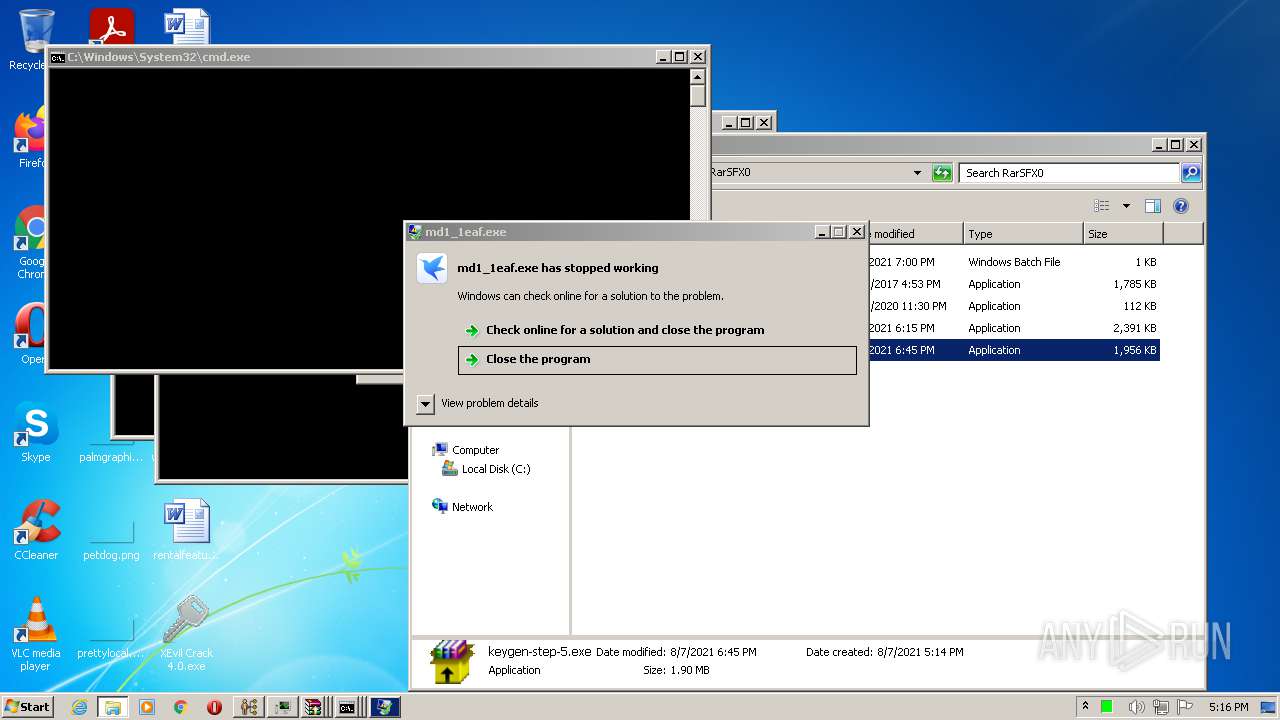Open Local Disk (C:) in navigation pane
The image size is (1280, 720).
point(495,469)
